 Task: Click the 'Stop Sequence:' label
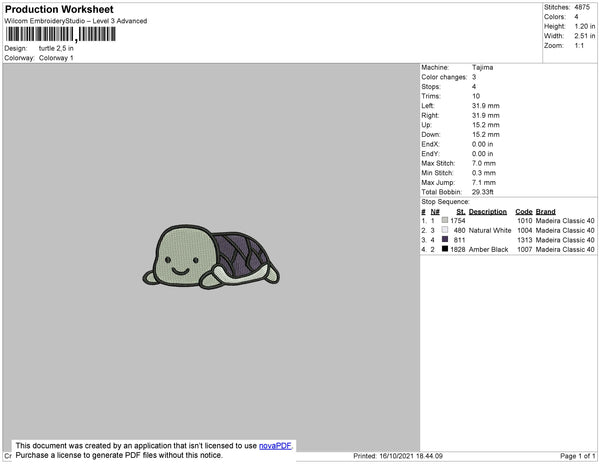tap(445, 202)
